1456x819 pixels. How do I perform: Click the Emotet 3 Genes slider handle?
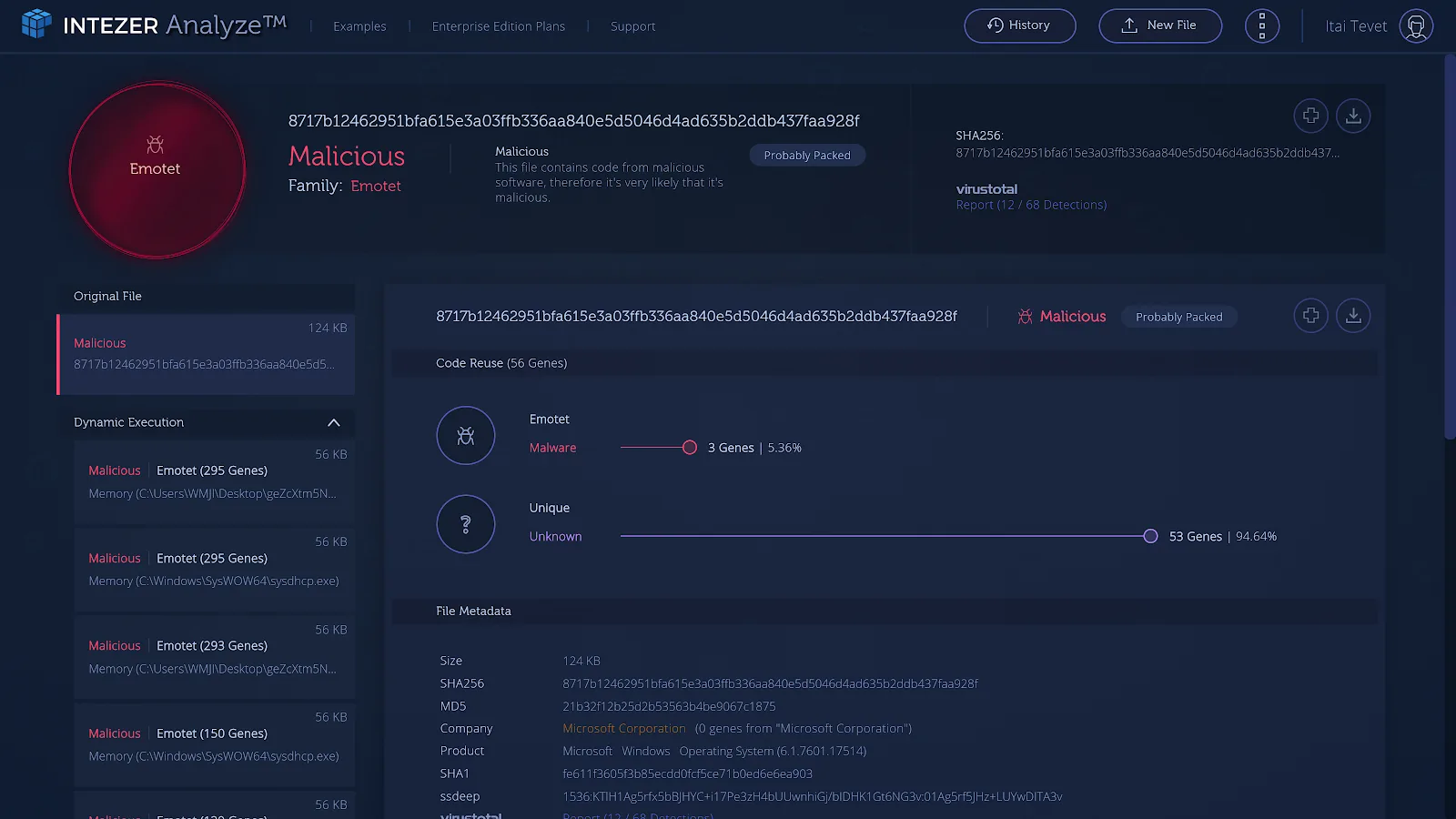pyautogui.click(x=690, y=448)
